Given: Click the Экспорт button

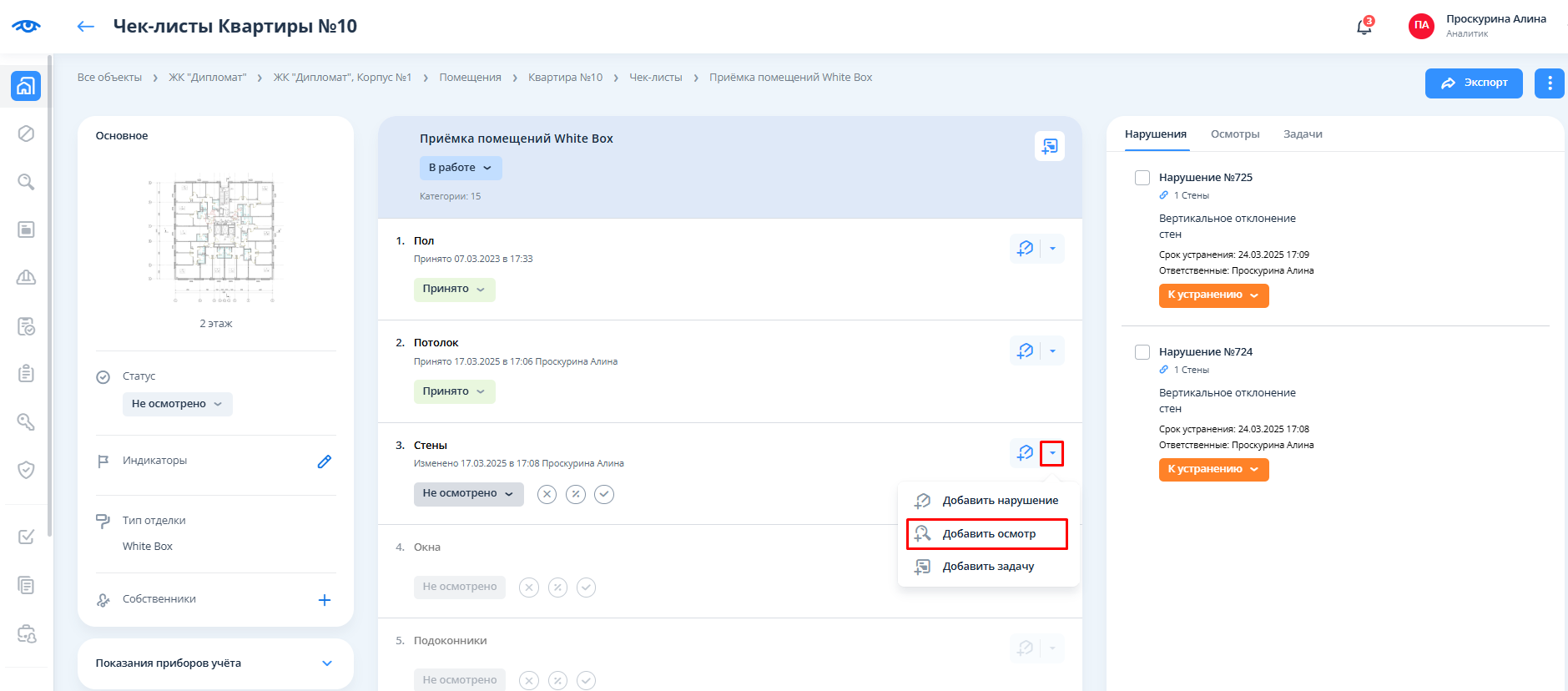Looking at the screenshot, I should (1474, 83).
